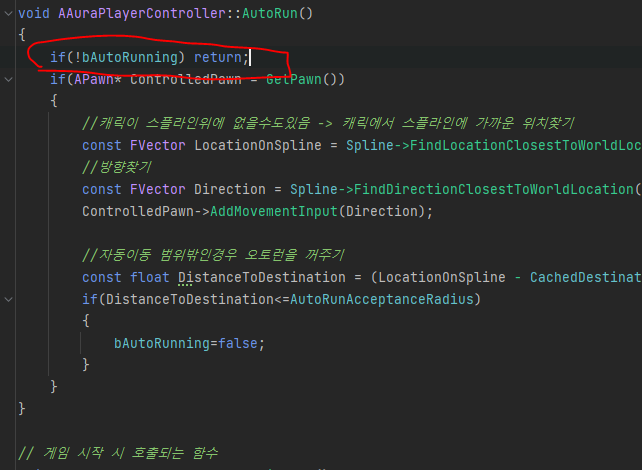The height and width of the screenshot is (470, 642).
Task: Click FindLocationClosestToWorldLoc method call
Action: click(x=526, y=145)
